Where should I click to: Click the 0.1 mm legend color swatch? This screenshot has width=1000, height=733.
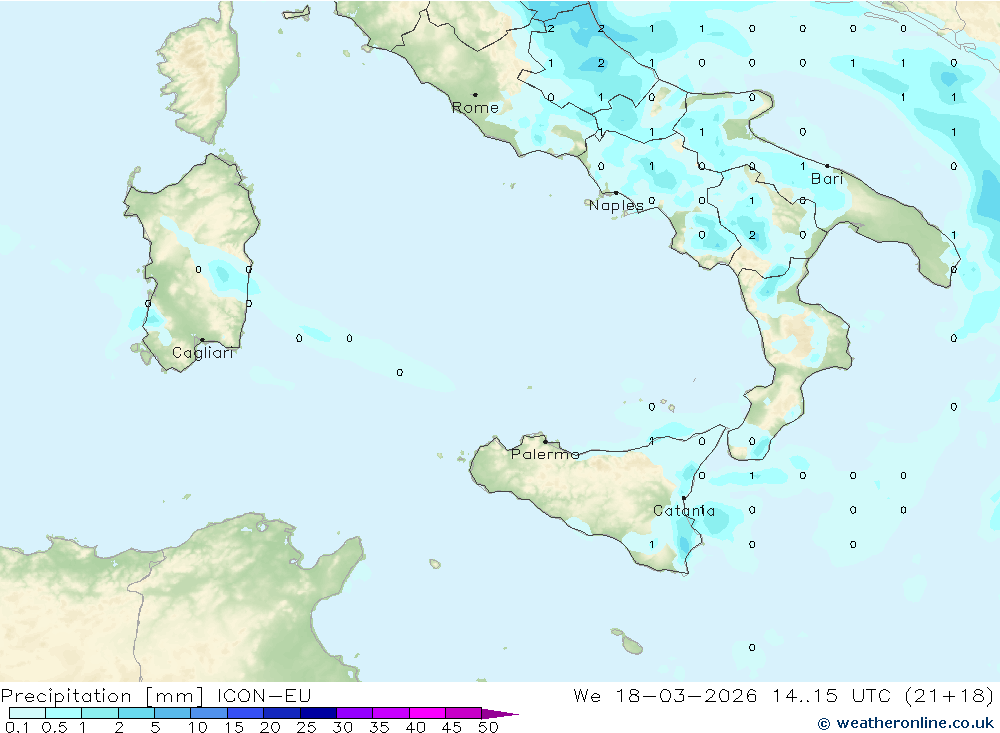pos(27,713)
